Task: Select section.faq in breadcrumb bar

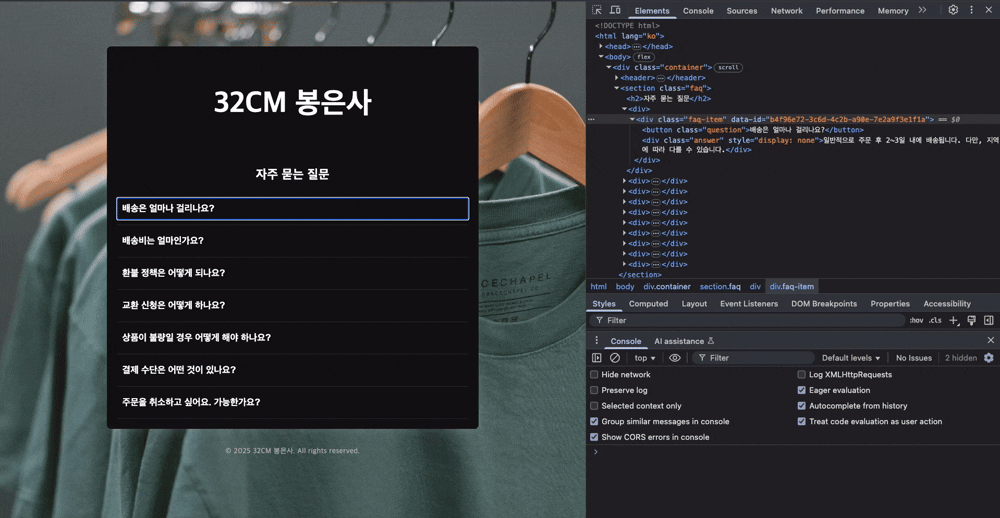Action: click(720, 287)
